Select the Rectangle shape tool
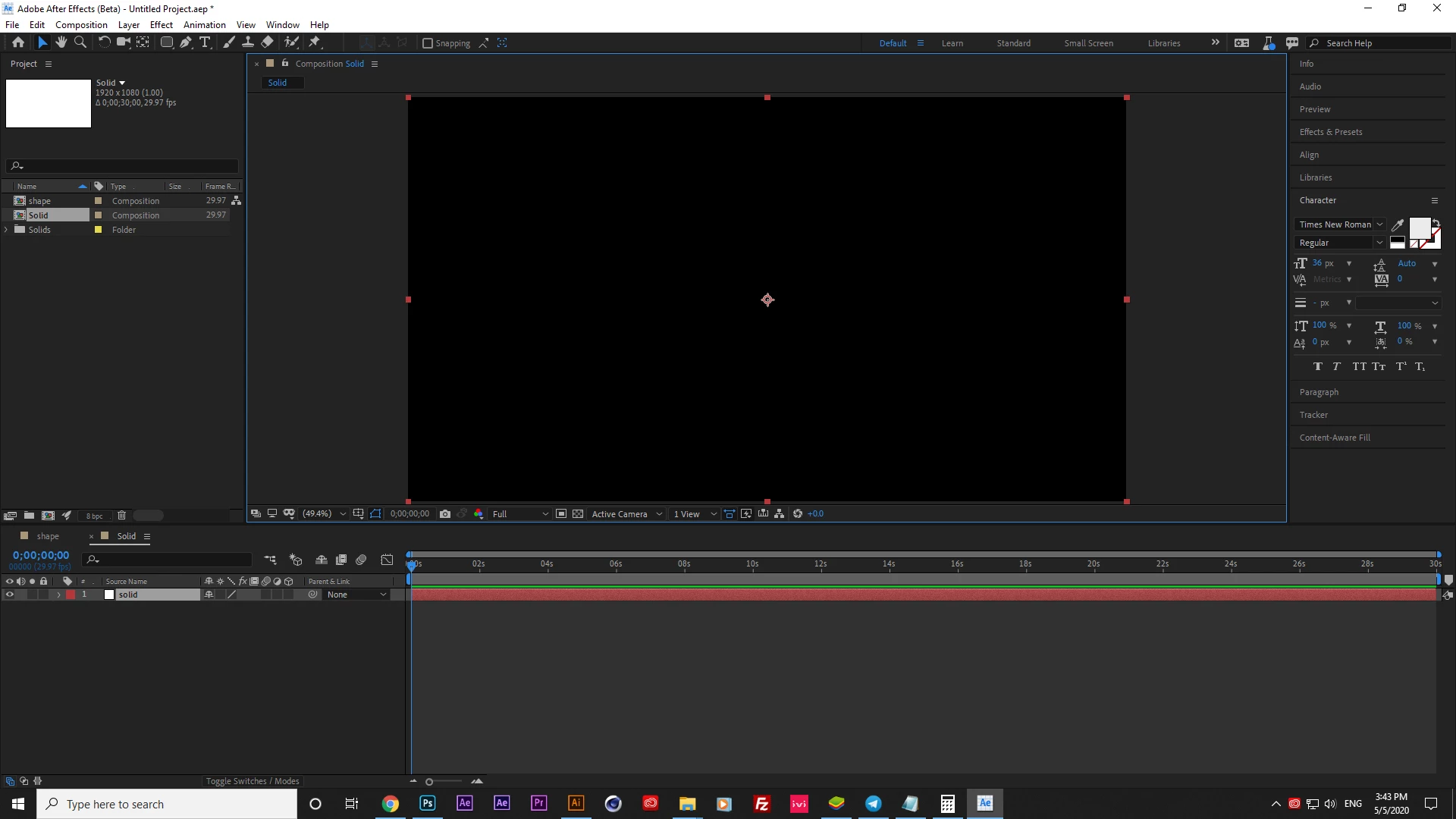1456x819 pixels. click(166, 42)
